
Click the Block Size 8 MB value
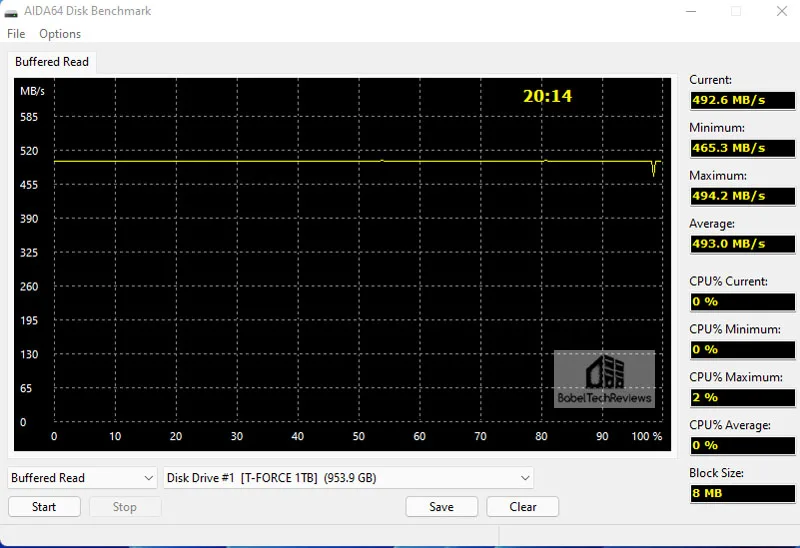click(742, 493)
